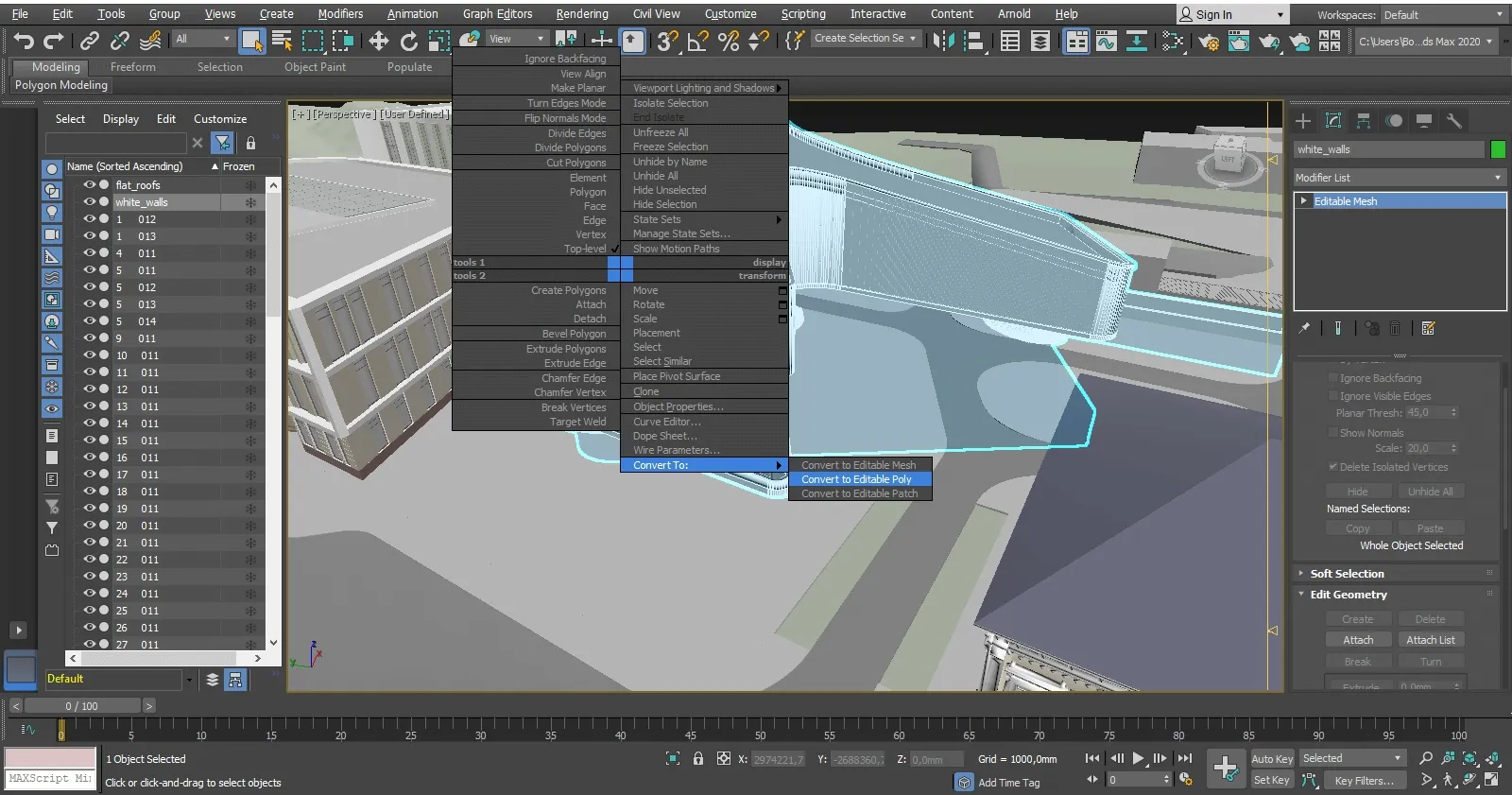
Task: Open the Workspaces Default dropdown
Action: [1443, 15]
